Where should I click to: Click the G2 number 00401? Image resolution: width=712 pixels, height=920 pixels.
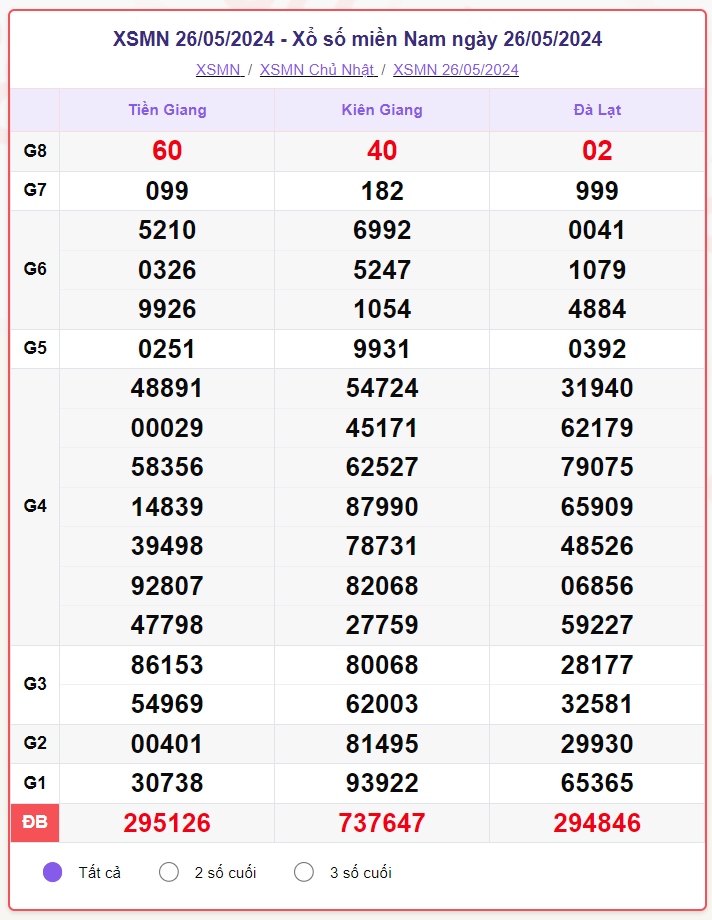tap(167, 744)
